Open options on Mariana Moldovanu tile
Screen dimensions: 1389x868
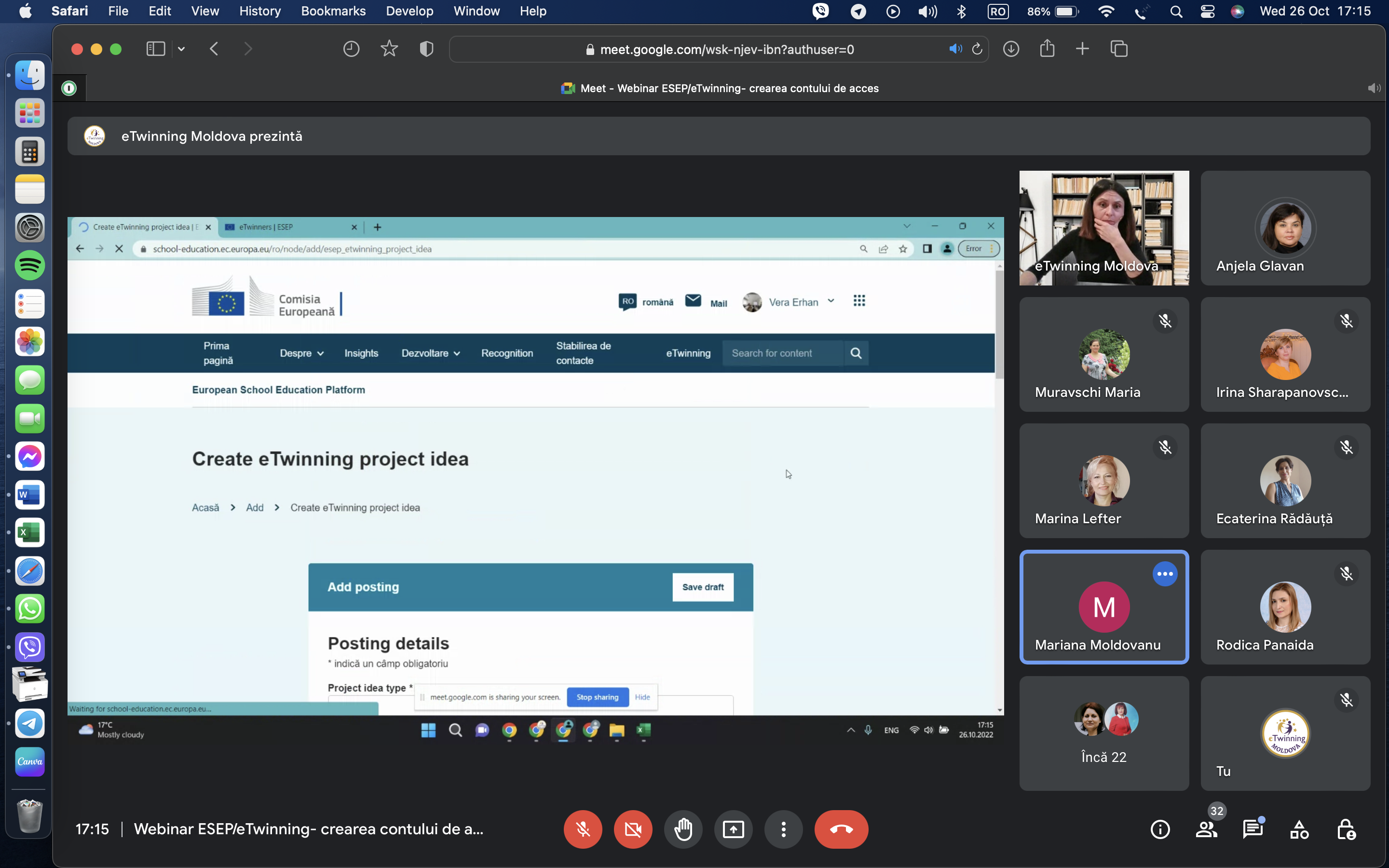1165,573
